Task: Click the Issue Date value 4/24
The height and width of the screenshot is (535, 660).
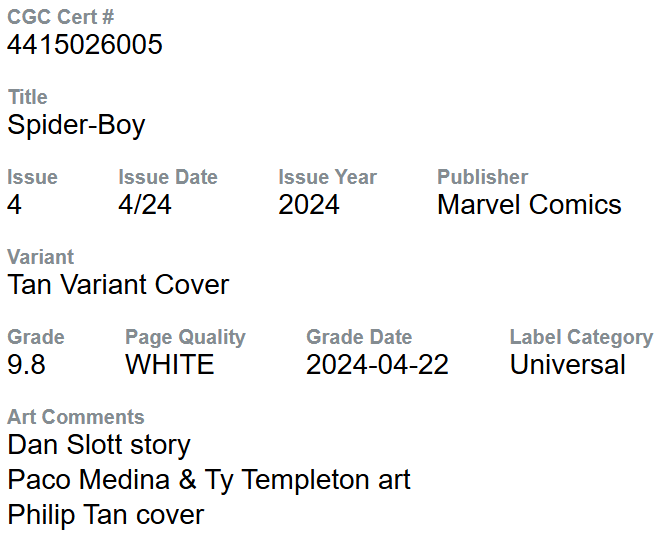Action: (x=144, y=205)
